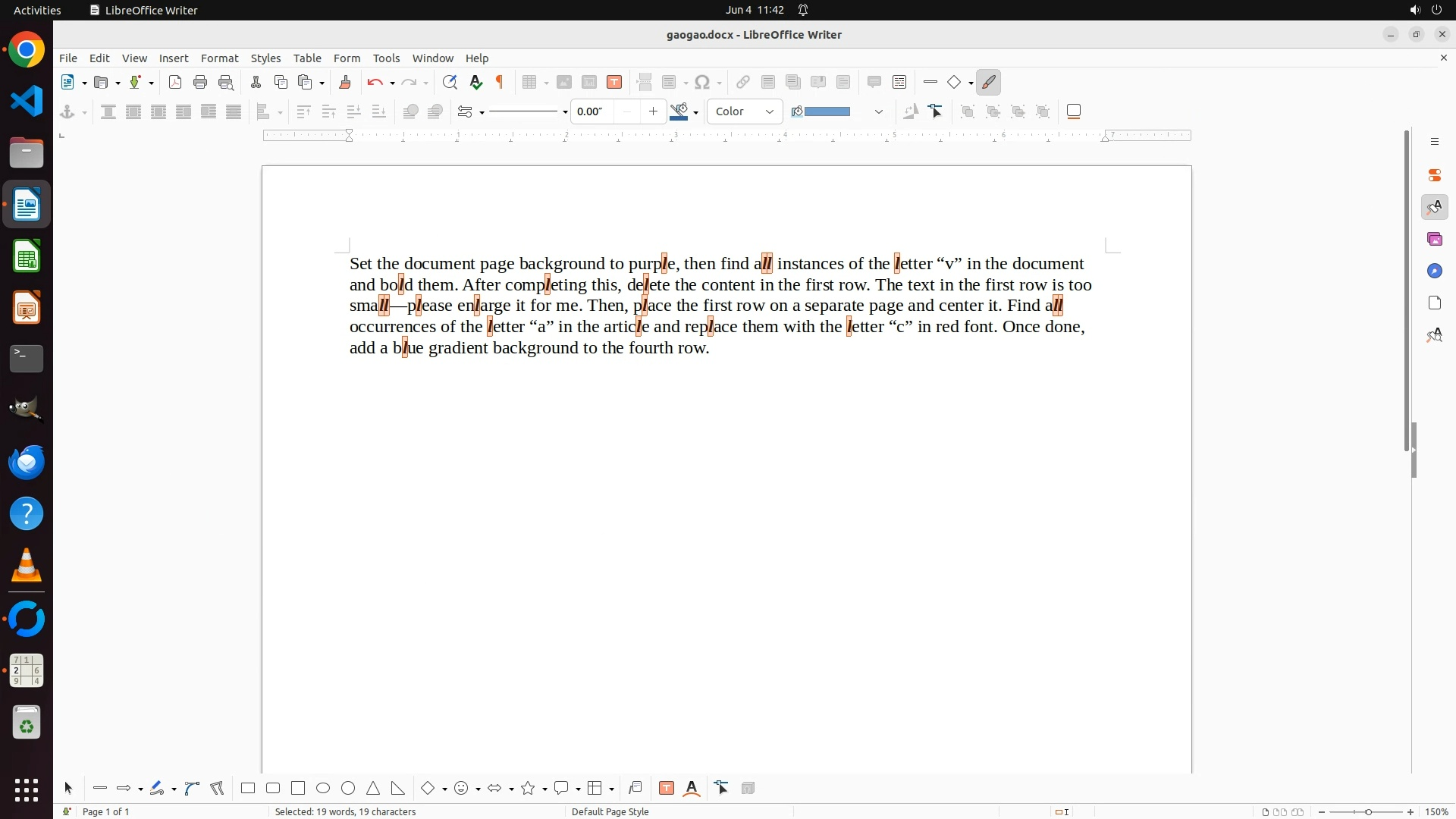Click the Export as PDF icon
Image resolution: width=1456 pixels, height=819 pixels.
pos(175,82)
